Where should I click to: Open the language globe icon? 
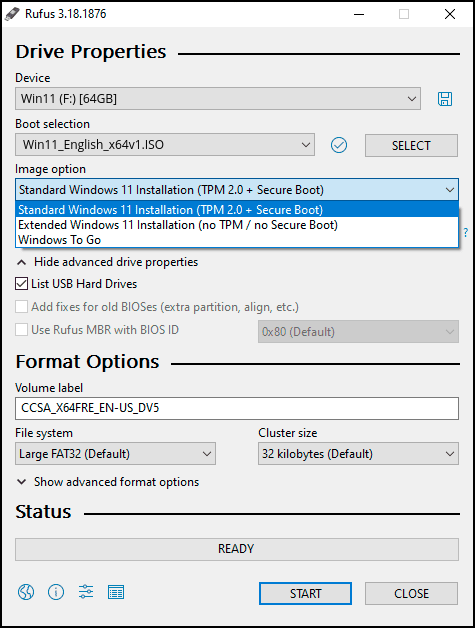tap(26, 592)
